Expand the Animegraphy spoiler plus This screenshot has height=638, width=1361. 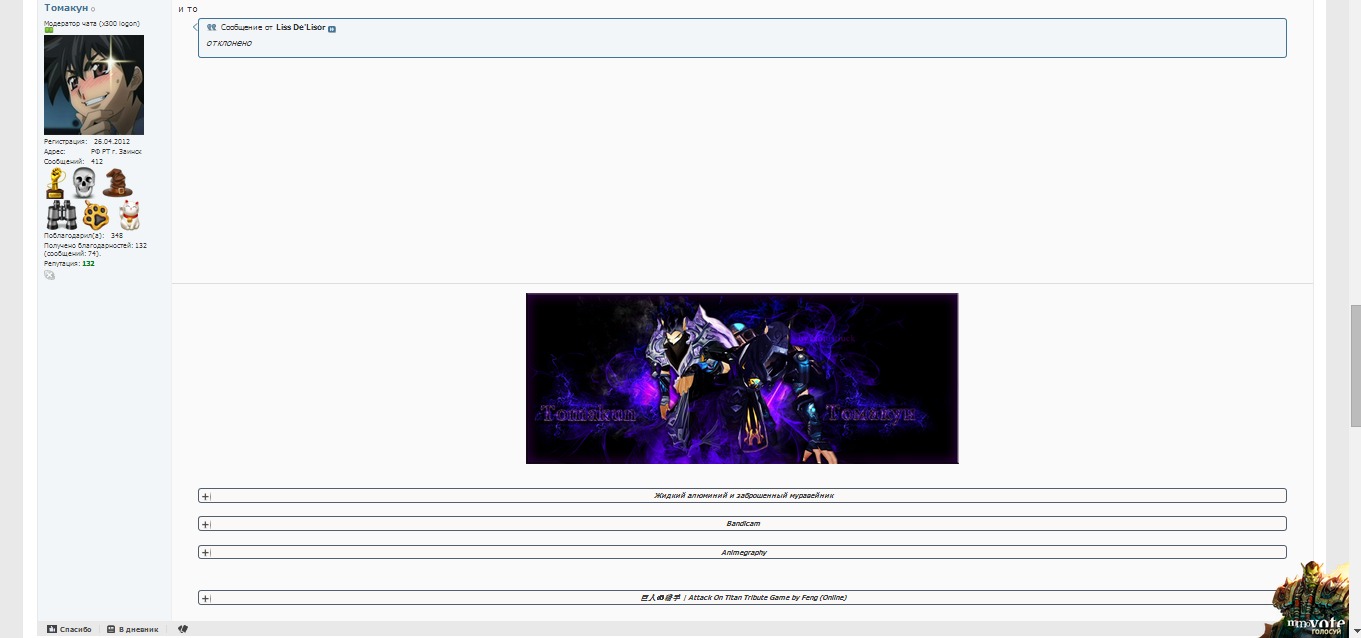205,552
